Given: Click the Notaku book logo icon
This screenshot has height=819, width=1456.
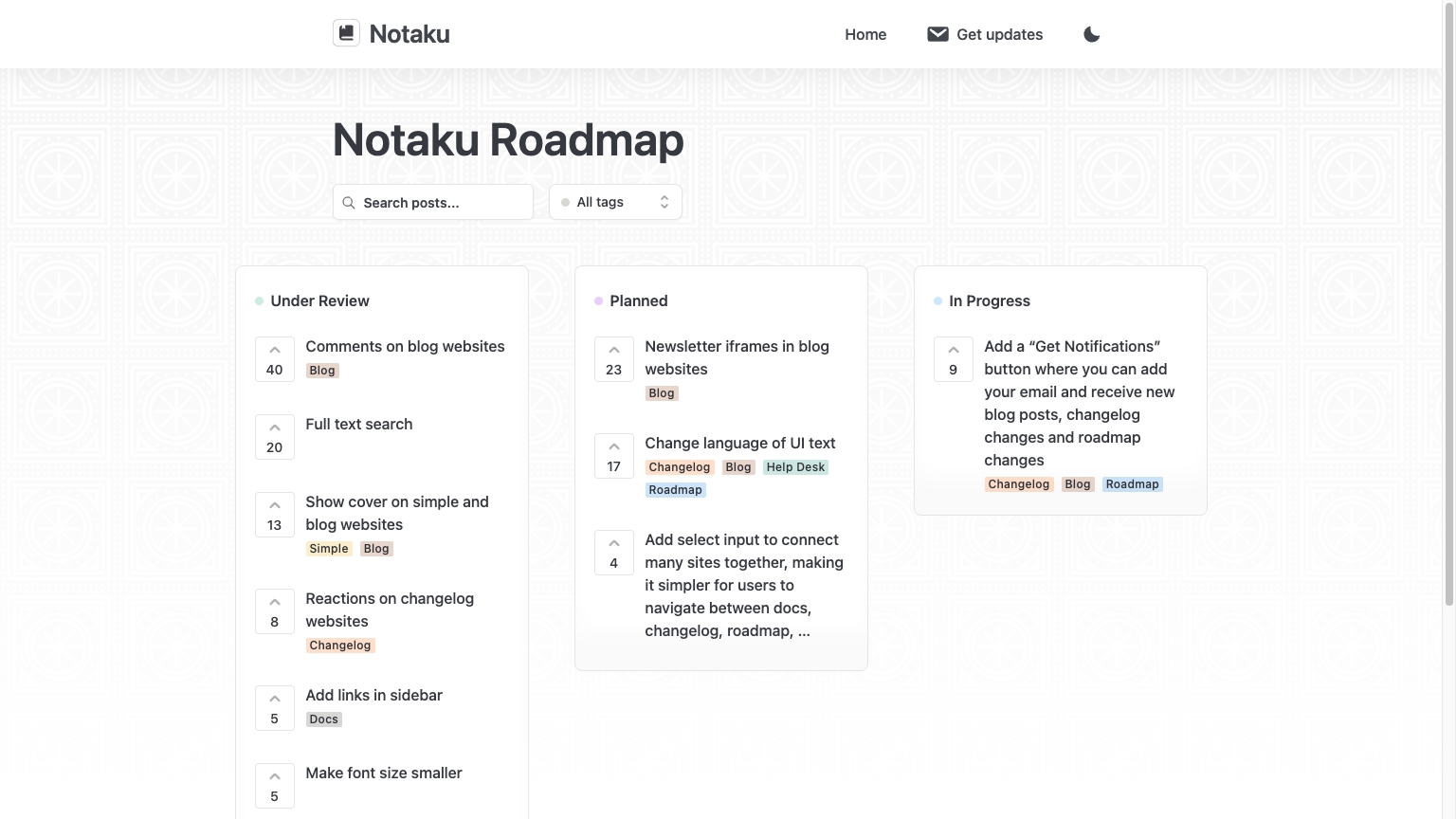Looking at the screenshot, I should point(346,33).
